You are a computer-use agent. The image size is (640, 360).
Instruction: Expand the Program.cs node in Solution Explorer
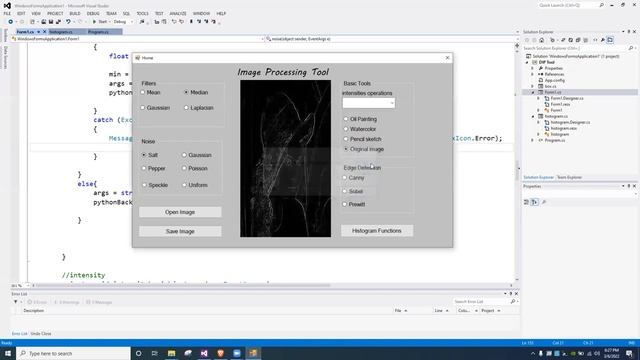(x=533, y=140)
